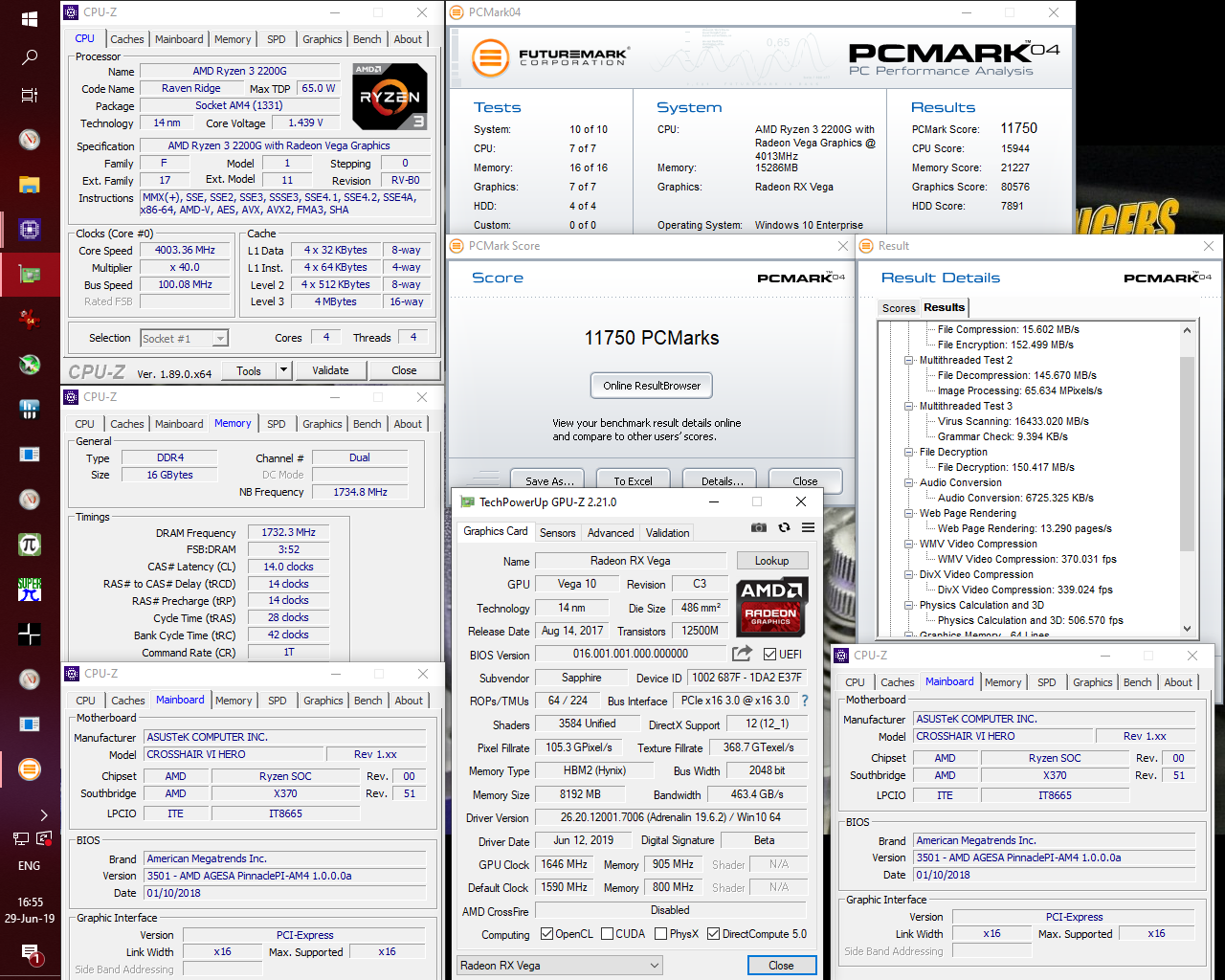The image size is (1225, 980).
Task: Open the notification center icon
Action: (x=30, y=952)
